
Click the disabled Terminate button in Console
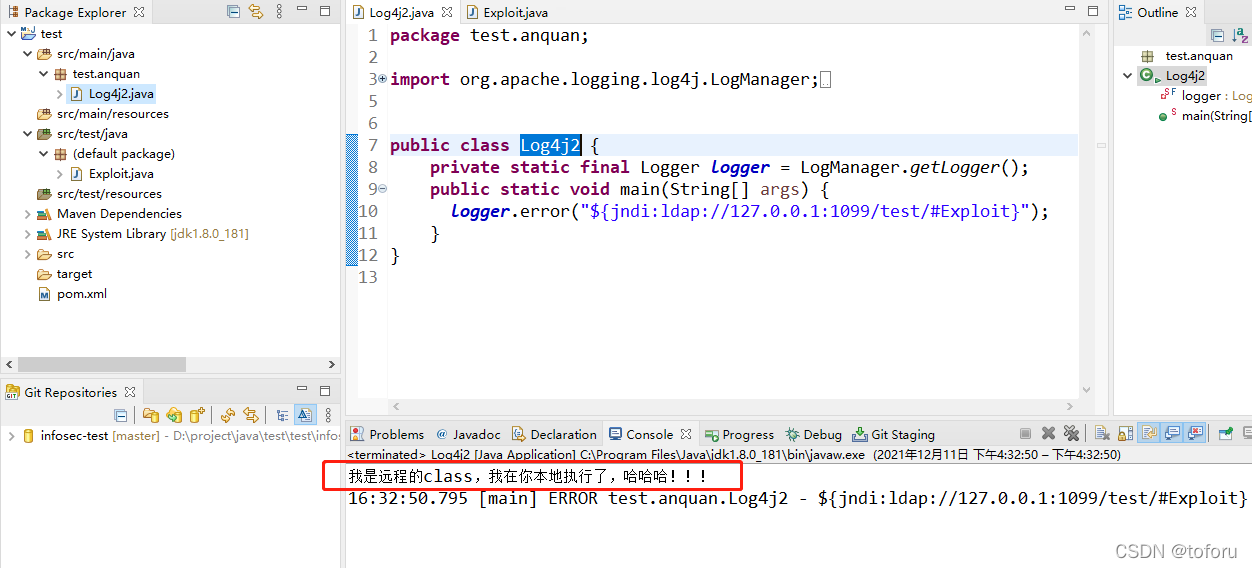pyautogui.click(x=1025, y=434)
